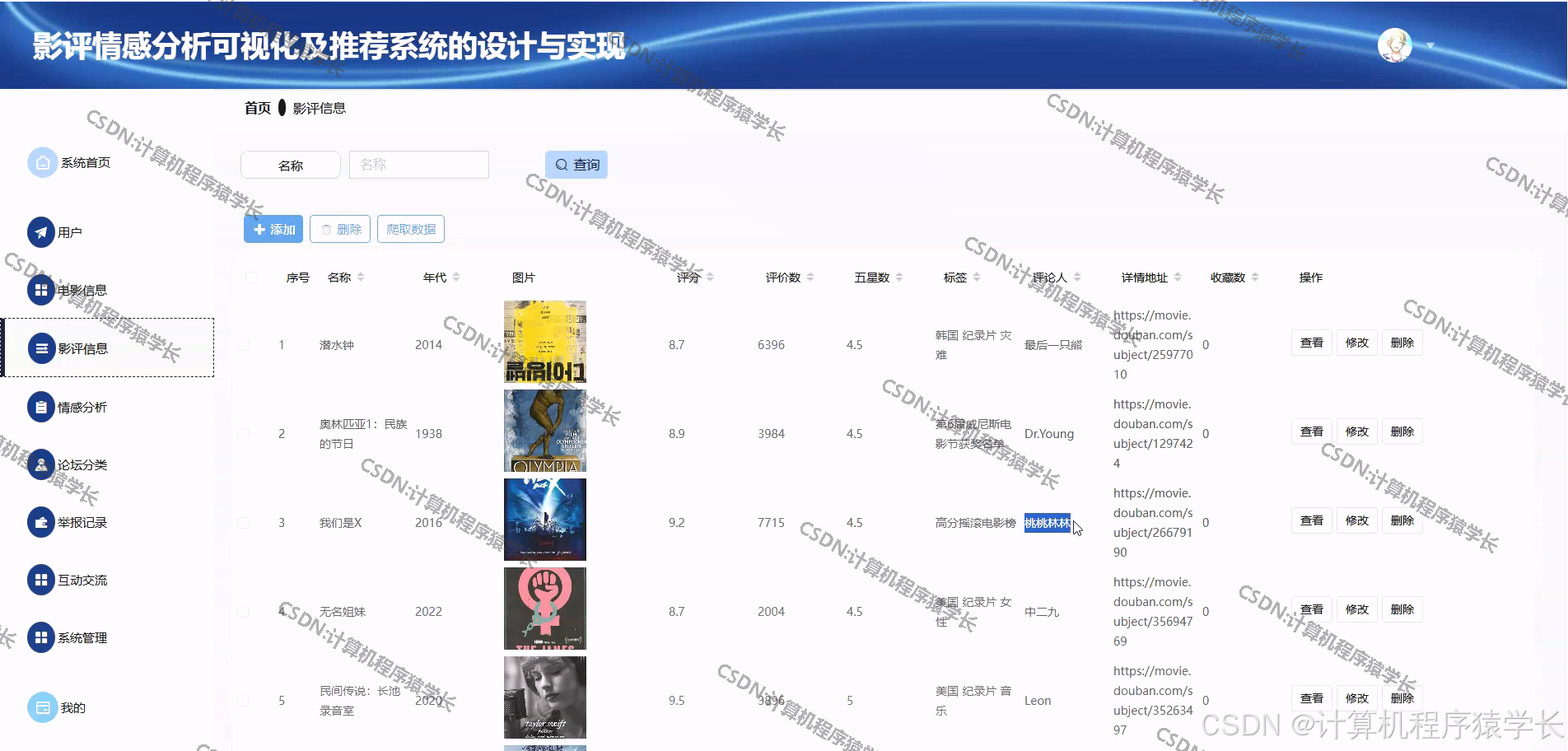Check the row for 奥林匹亚1
This screenshot has height=751, width=1568.
243,434
